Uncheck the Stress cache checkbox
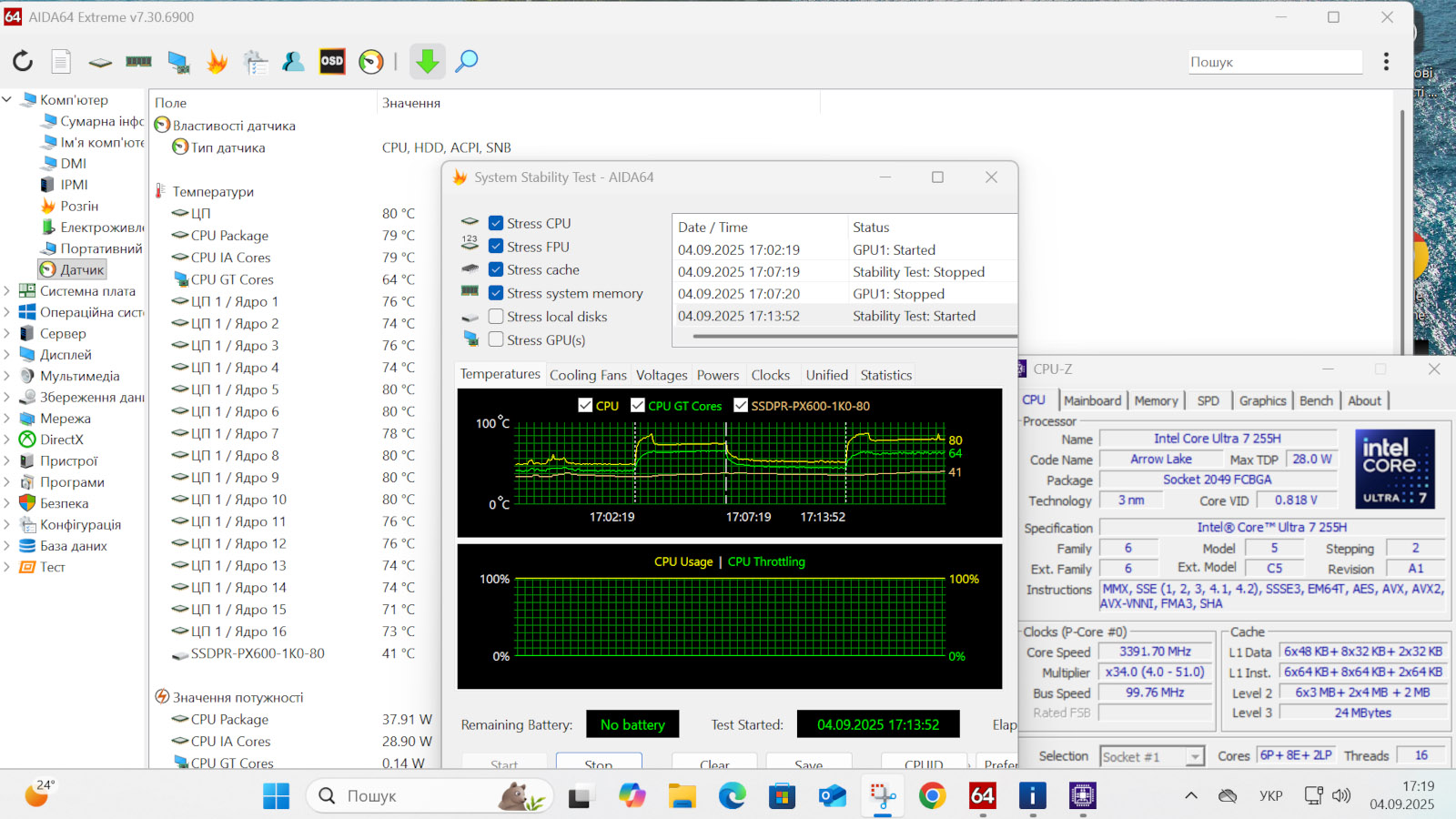 click(496, 269)
